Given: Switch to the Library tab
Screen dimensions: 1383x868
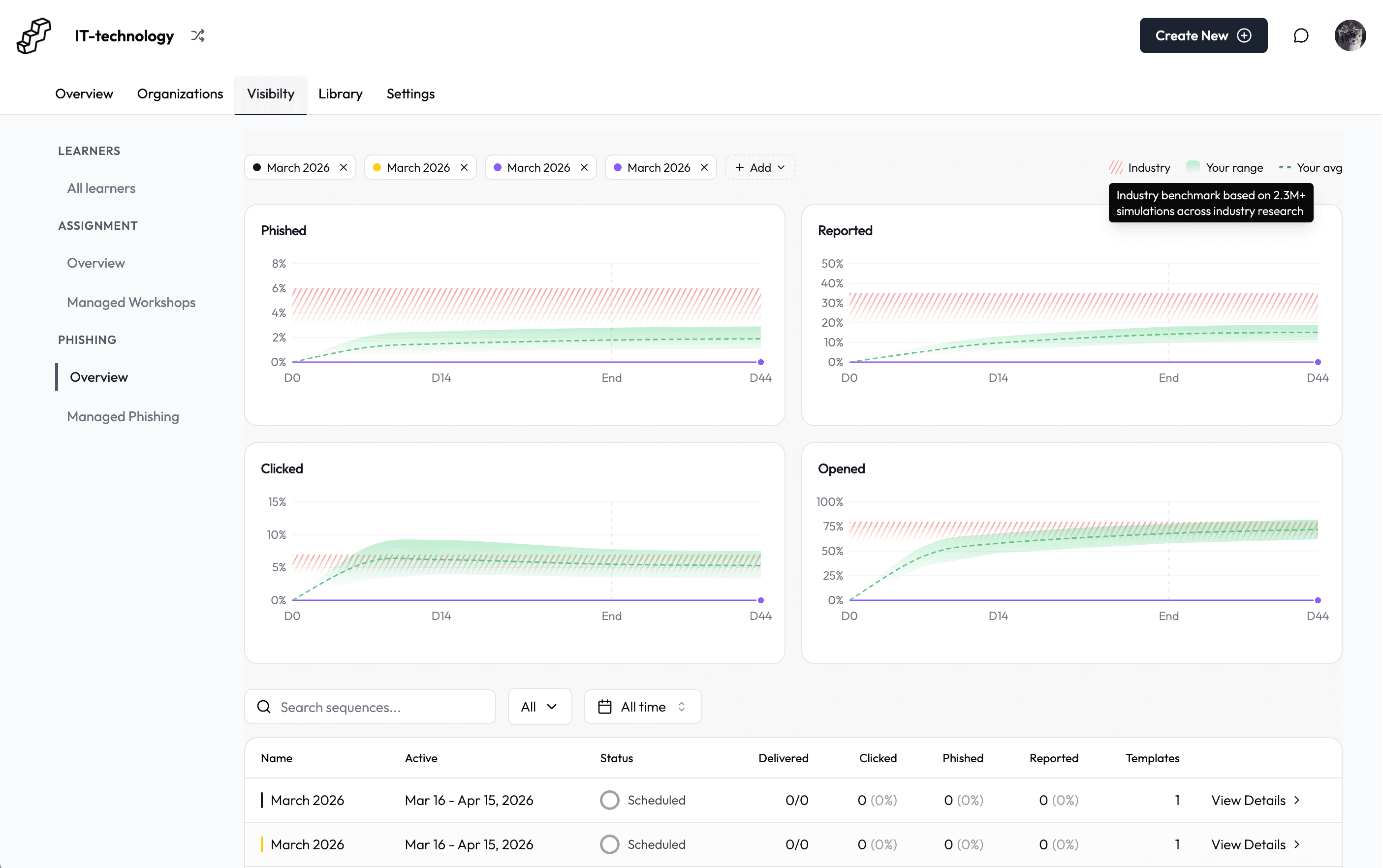Looking at the screenshot, I should tap(340, 93).
